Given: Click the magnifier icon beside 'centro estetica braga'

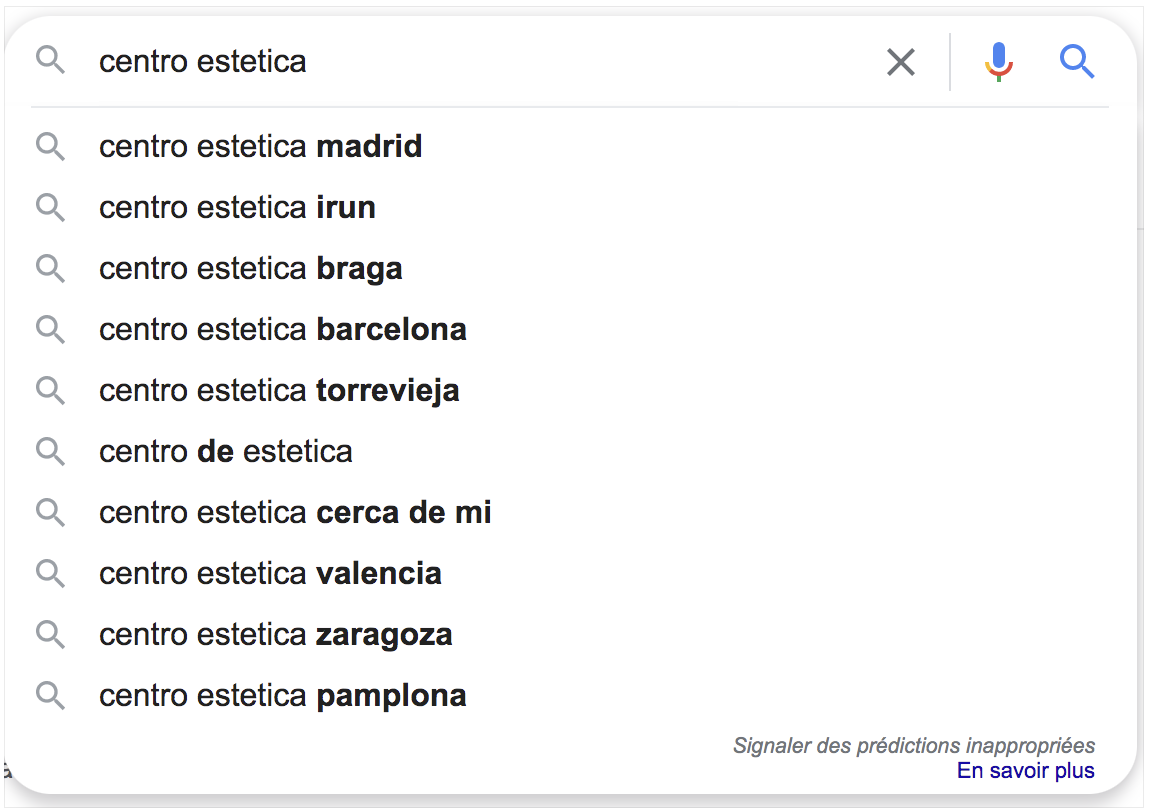Looking at the screenshot, I should click(x=51, y=268).
